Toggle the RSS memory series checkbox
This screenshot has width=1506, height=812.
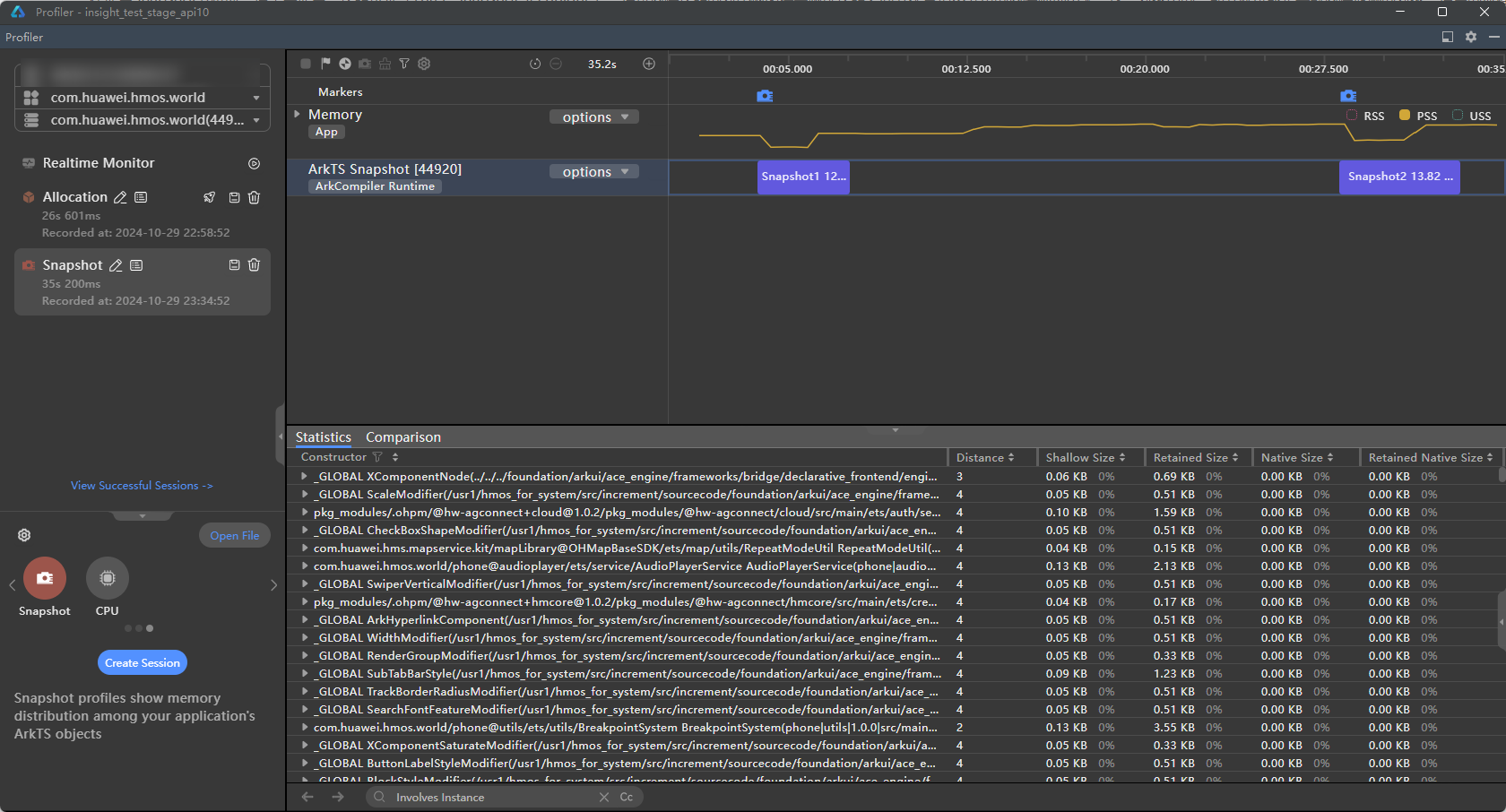[x=1352, y=116]
